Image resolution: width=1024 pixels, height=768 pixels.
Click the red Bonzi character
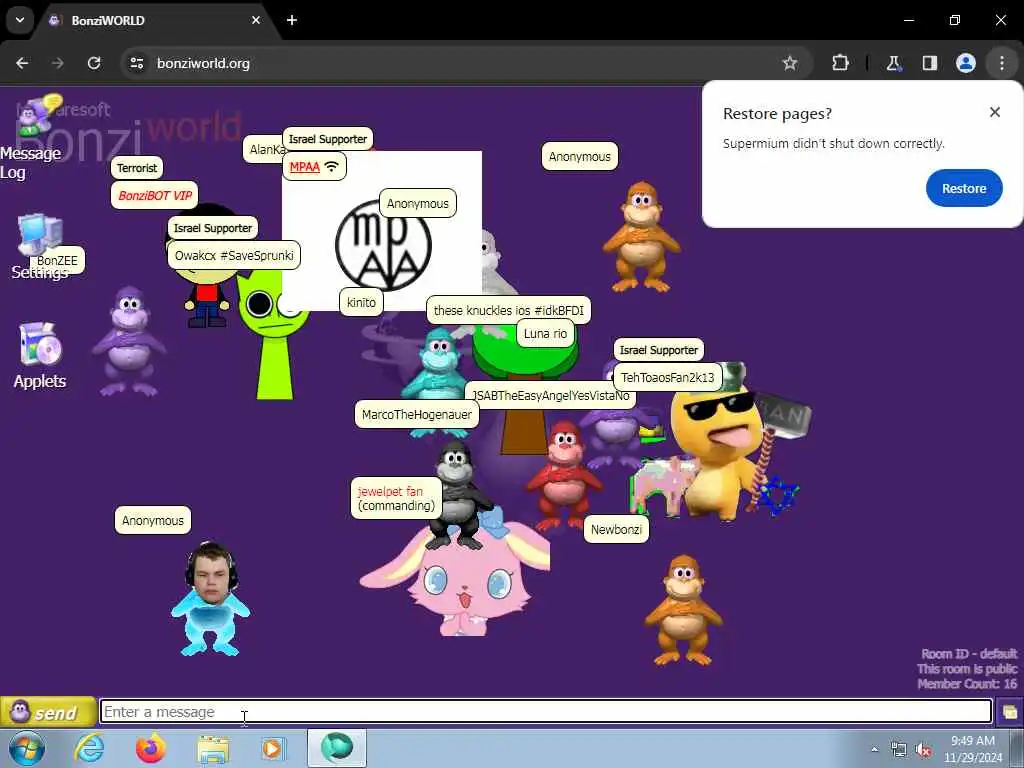[564, 476]
